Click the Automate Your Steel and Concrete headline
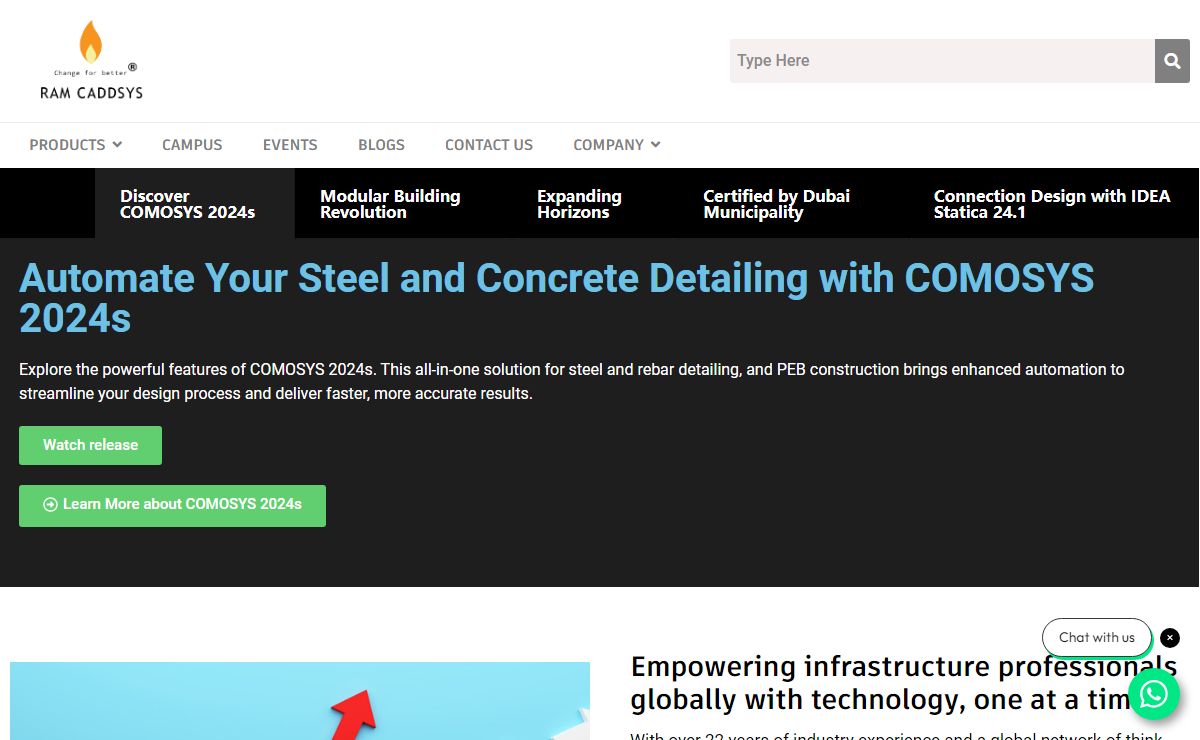The image size is (1200, 740). (557, 297)
